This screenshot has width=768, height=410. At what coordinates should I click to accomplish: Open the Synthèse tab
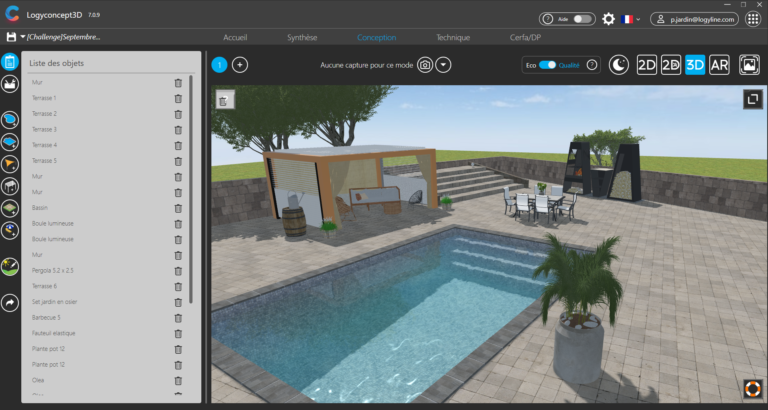pyautogui.click(x=302, y=38)
